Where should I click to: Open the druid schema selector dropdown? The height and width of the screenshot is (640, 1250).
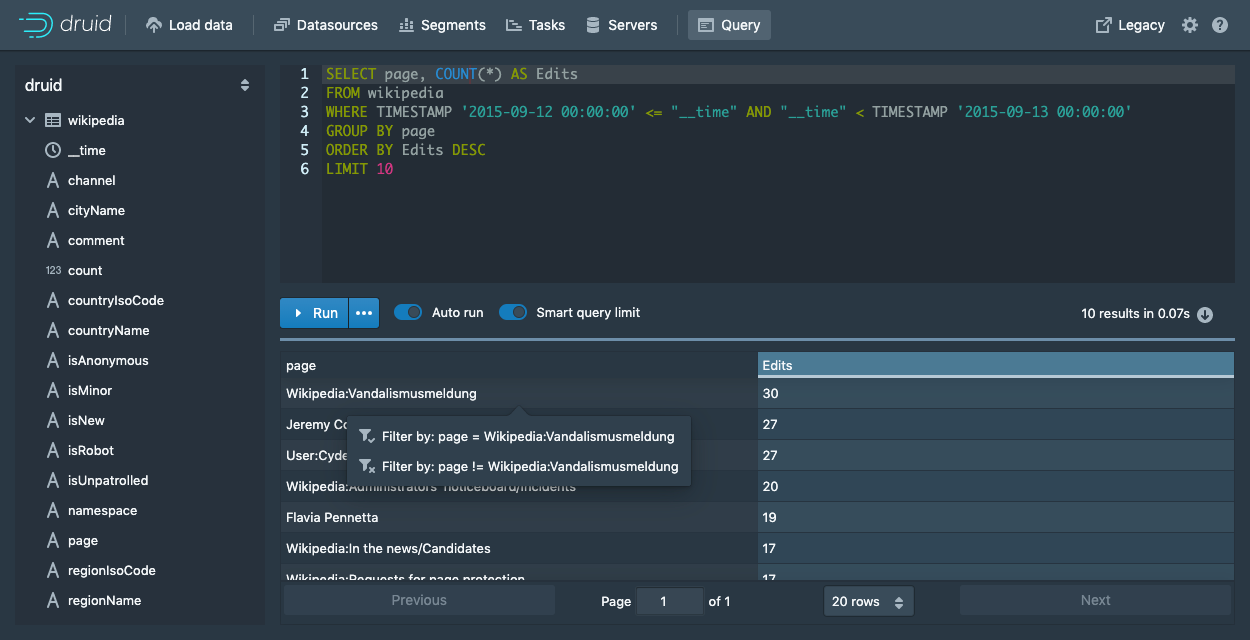tap(138, 86)
